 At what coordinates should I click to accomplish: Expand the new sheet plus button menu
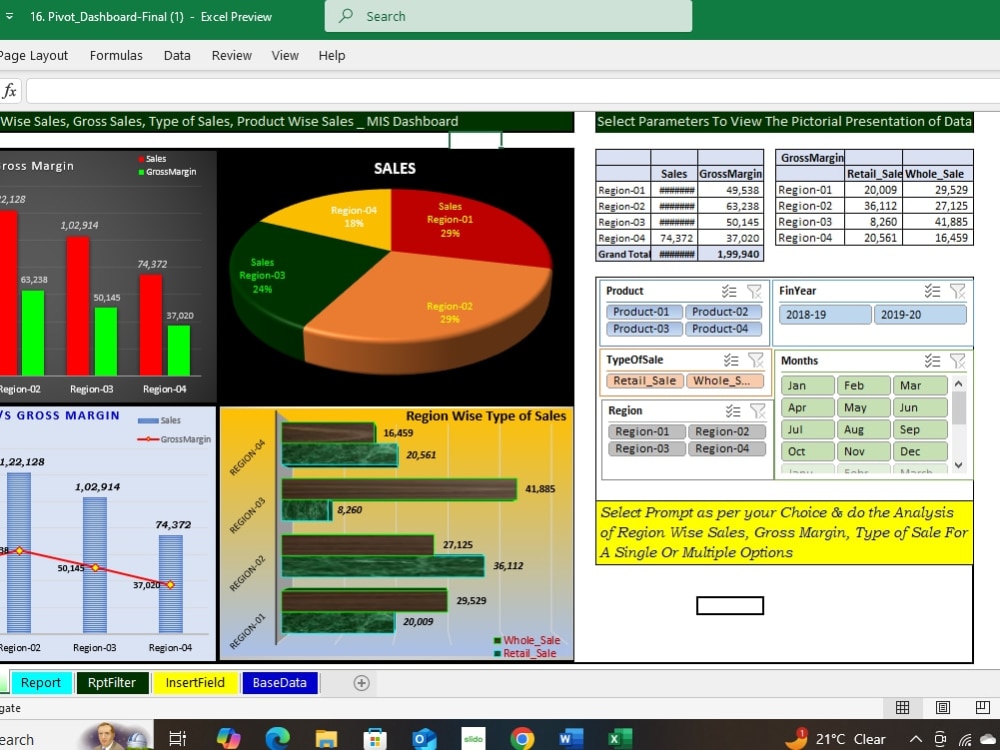(x=361, y=682)
